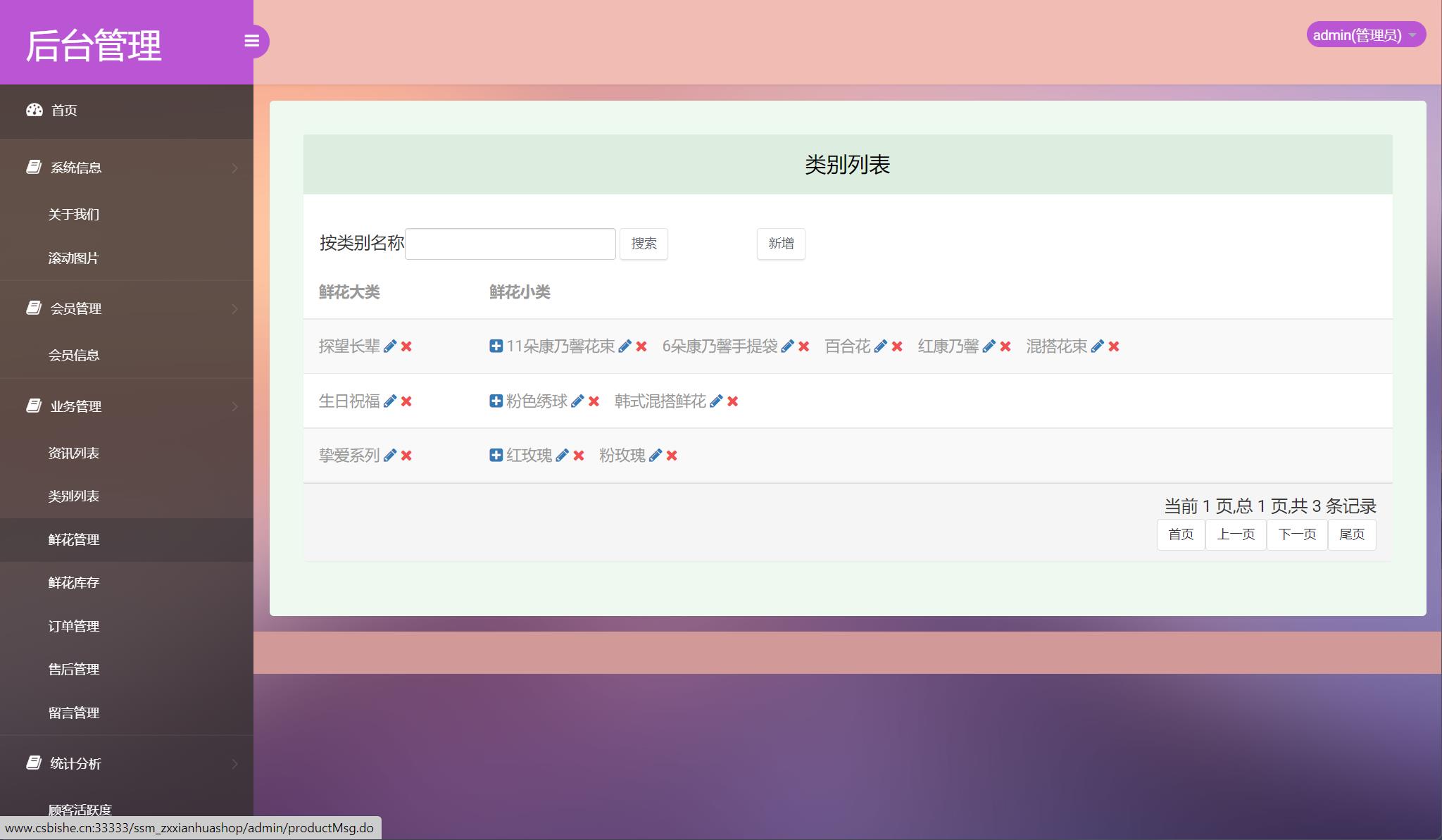Edit the 探望长辈 category name
The width and height of the screenshot is (1442, 840).
391,346
